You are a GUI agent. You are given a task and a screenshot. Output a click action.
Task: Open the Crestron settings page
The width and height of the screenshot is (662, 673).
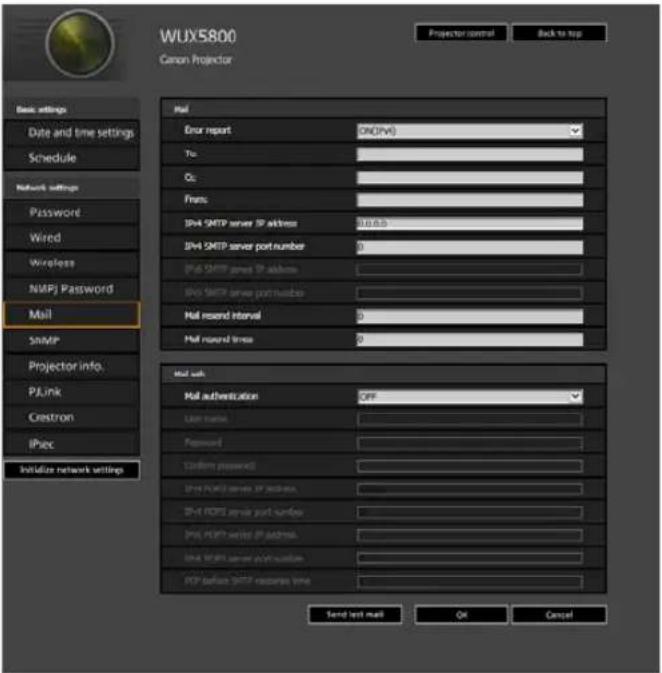click(71, 417)
